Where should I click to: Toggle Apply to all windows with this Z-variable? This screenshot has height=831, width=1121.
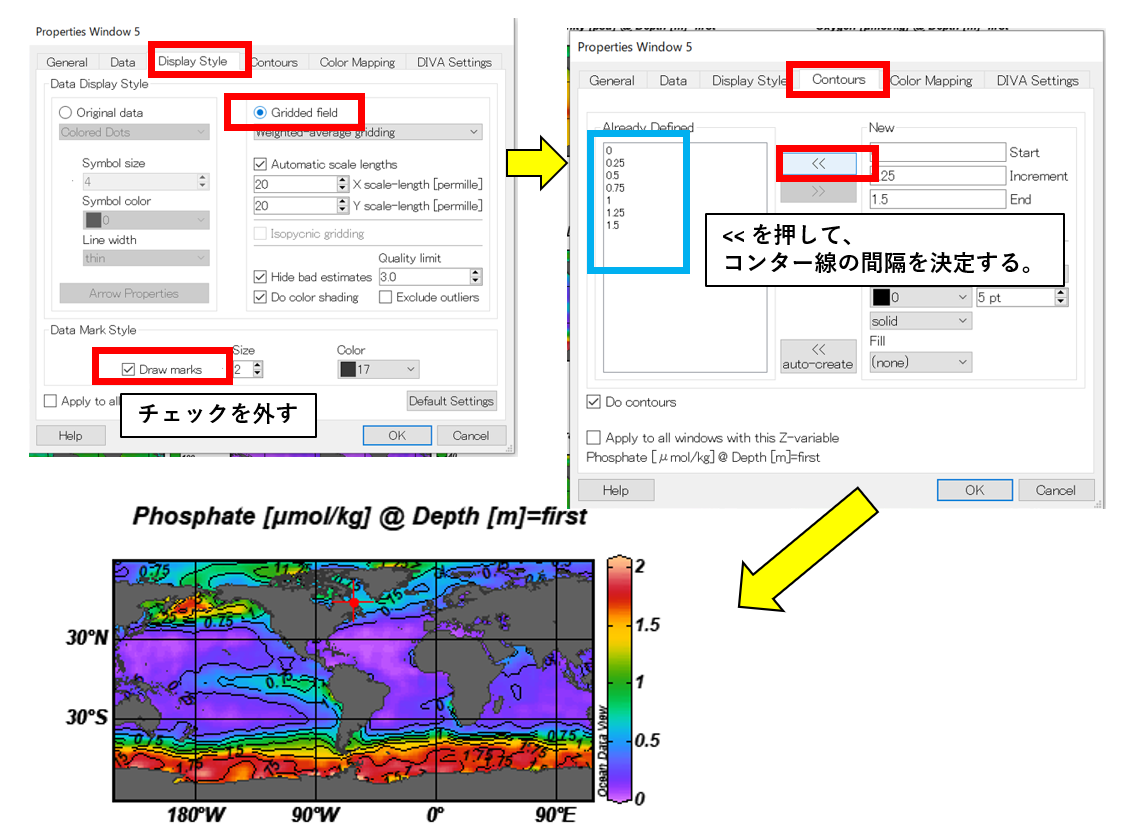(593, 438)
